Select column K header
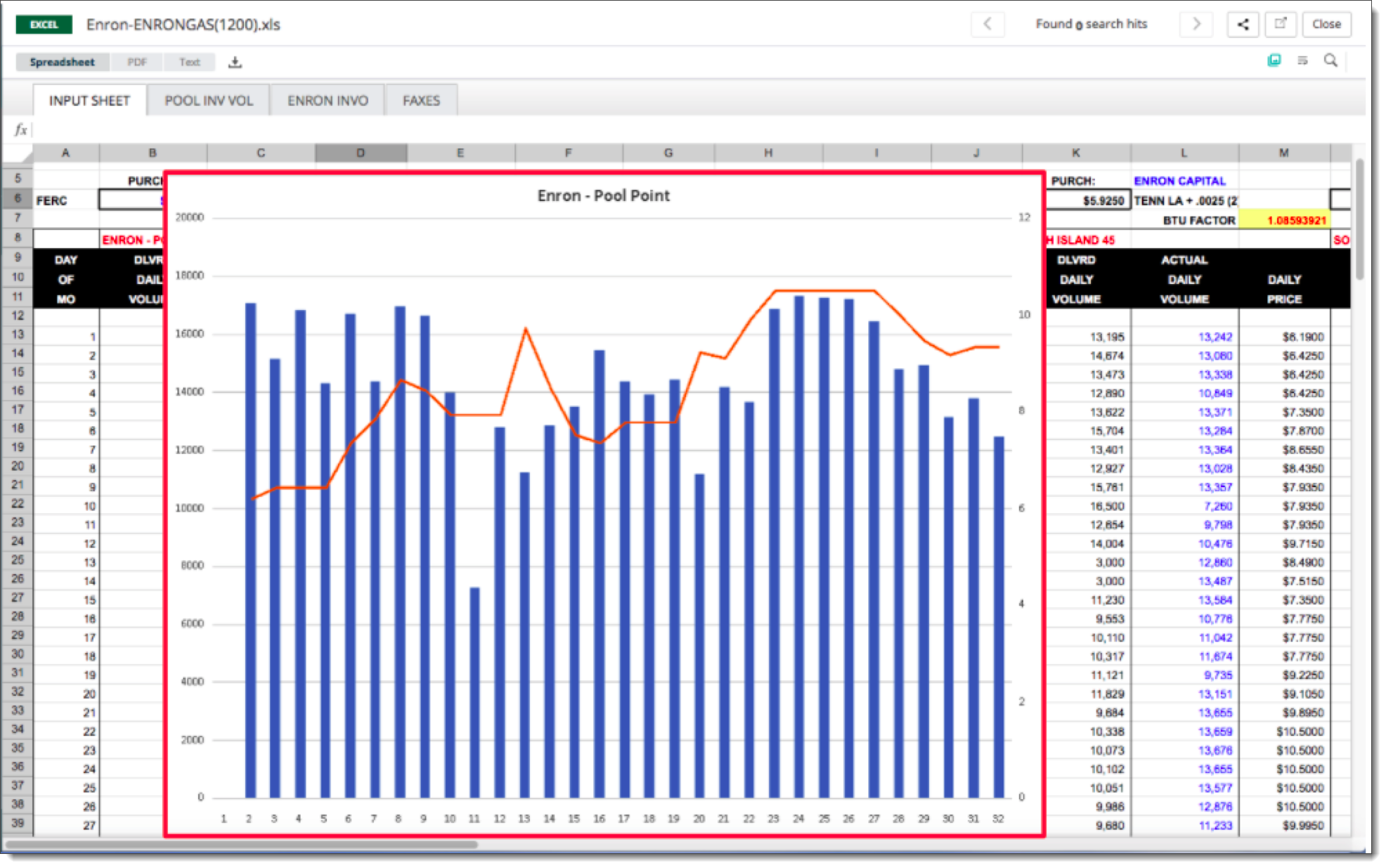Viewport: 1386px width, 868px height. point(1076,153)
